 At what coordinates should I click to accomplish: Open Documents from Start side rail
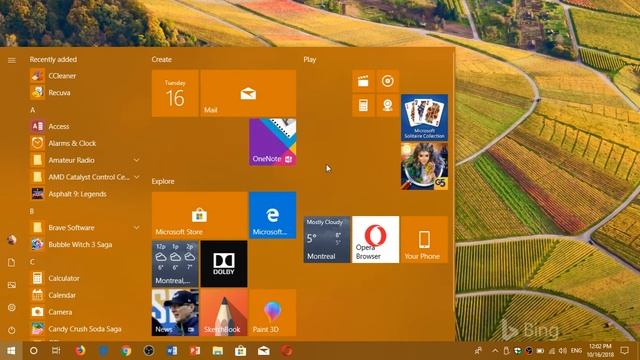[12, 262]
